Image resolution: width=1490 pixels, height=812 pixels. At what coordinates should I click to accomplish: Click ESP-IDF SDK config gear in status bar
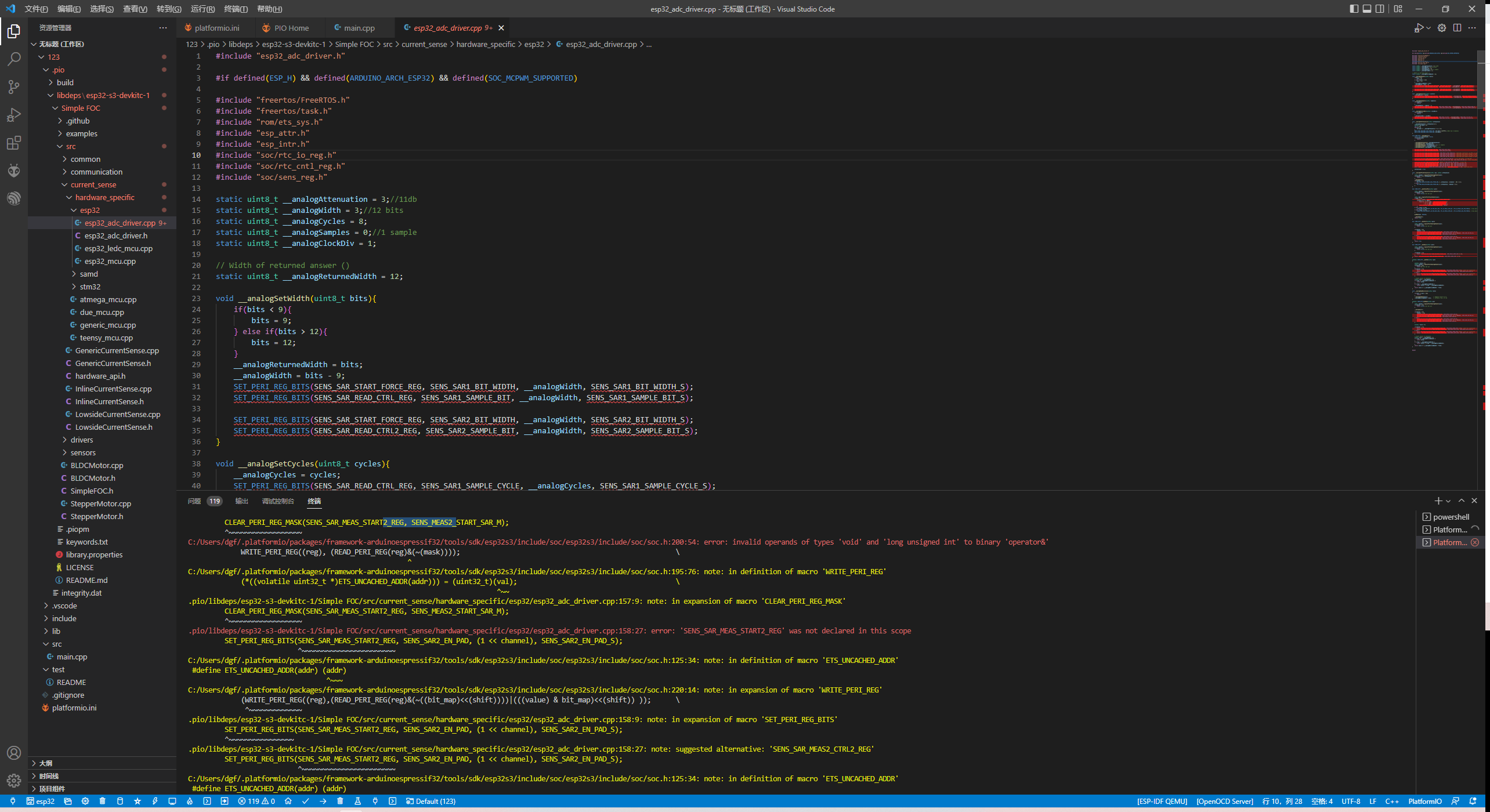tap(85, 801)
